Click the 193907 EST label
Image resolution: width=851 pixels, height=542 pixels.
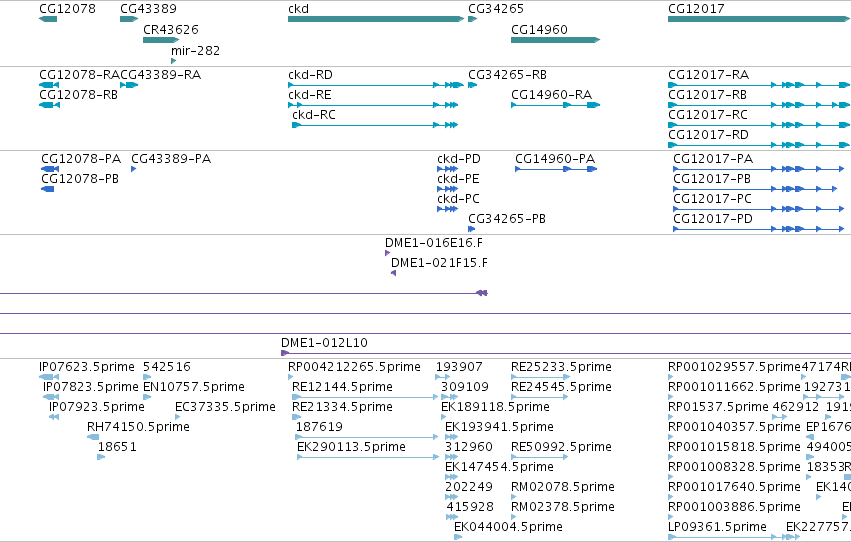[x=459, y=367]
